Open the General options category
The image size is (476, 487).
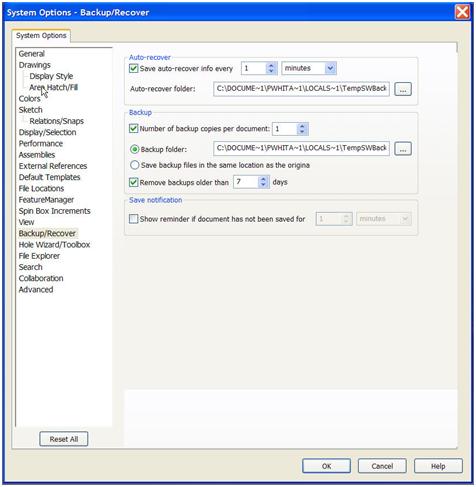coord(31,54)
